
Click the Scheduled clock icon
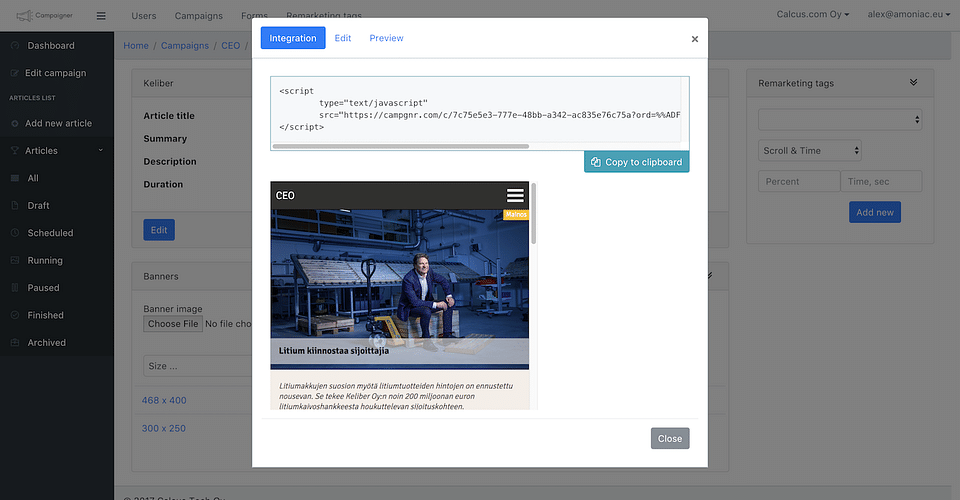15,233
